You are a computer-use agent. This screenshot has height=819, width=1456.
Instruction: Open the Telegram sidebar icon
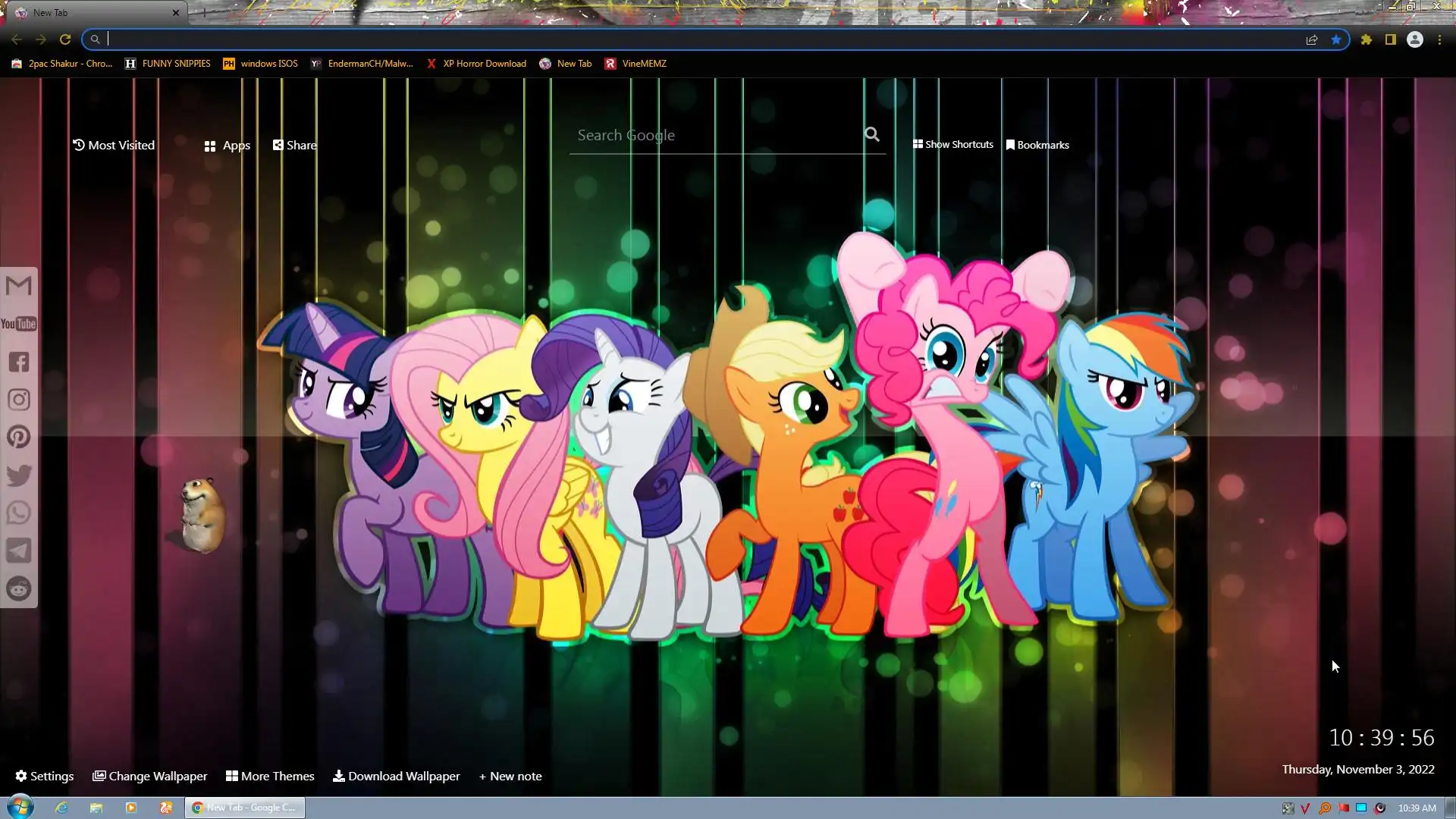(x=19, y=551)
